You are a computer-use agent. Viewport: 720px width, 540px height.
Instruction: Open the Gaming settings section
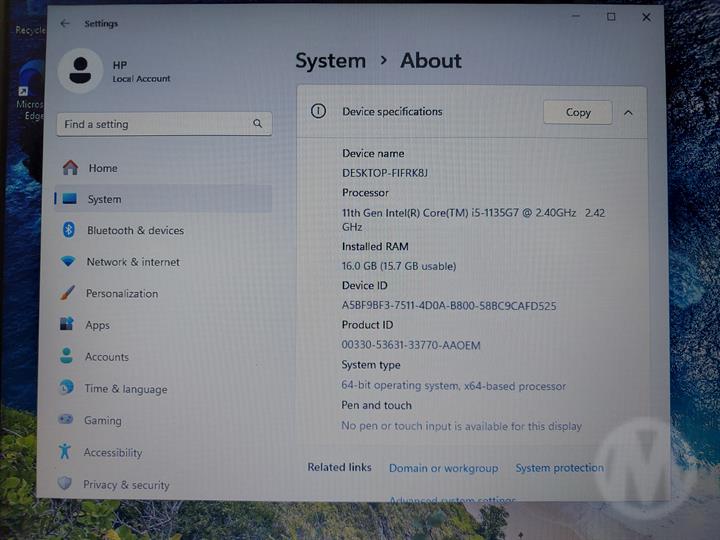[102, 421]
